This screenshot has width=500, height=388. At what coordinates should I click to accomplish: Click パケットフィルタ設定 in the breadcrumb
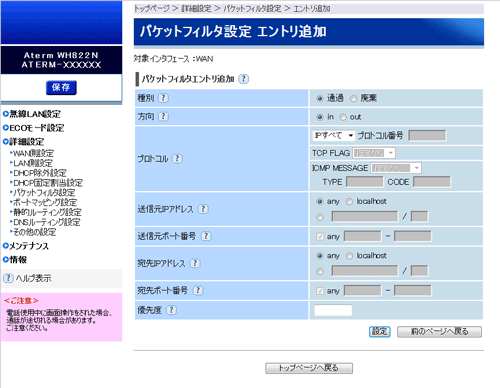point(252,9)
